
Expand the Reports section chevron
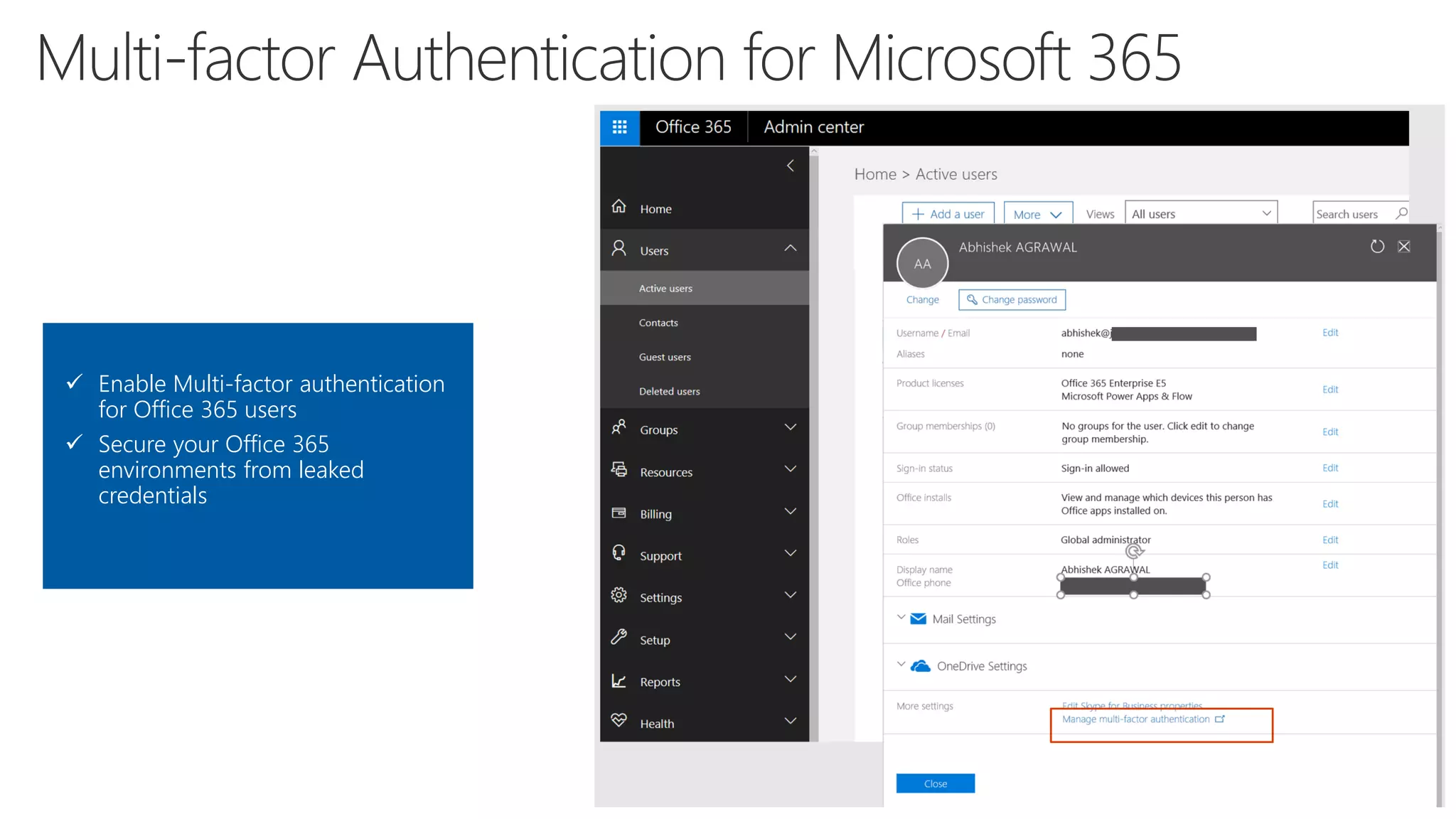point(790,679)
